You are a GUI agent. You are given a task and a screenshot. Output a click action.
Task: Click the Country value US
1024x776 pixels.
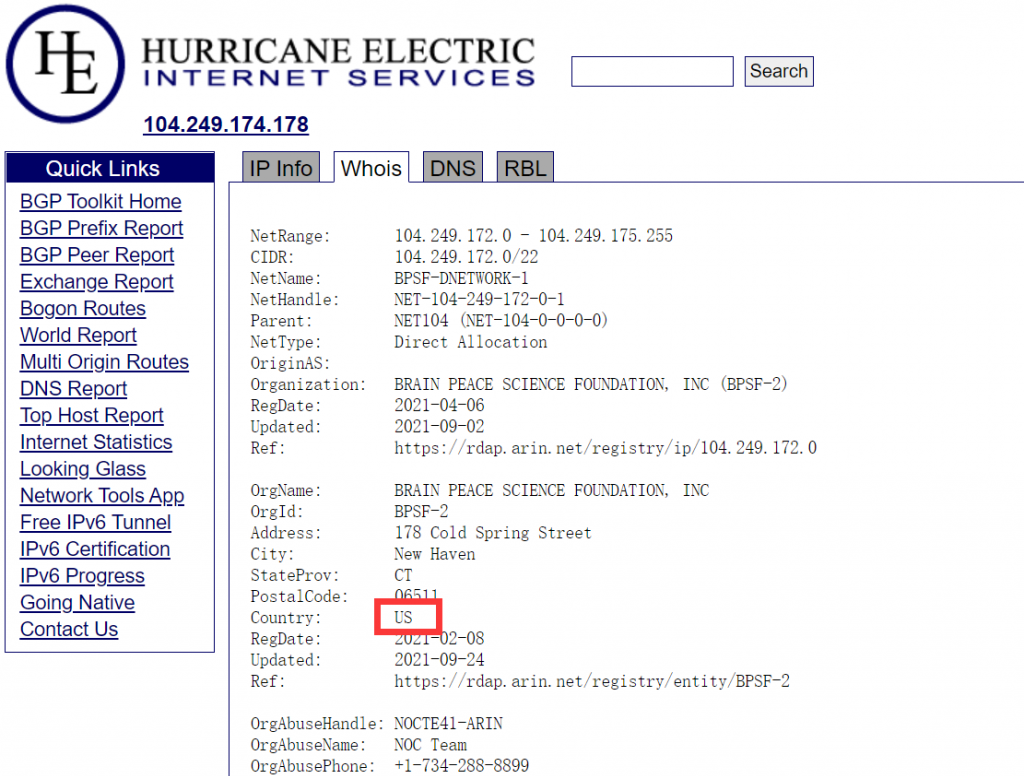404,618
